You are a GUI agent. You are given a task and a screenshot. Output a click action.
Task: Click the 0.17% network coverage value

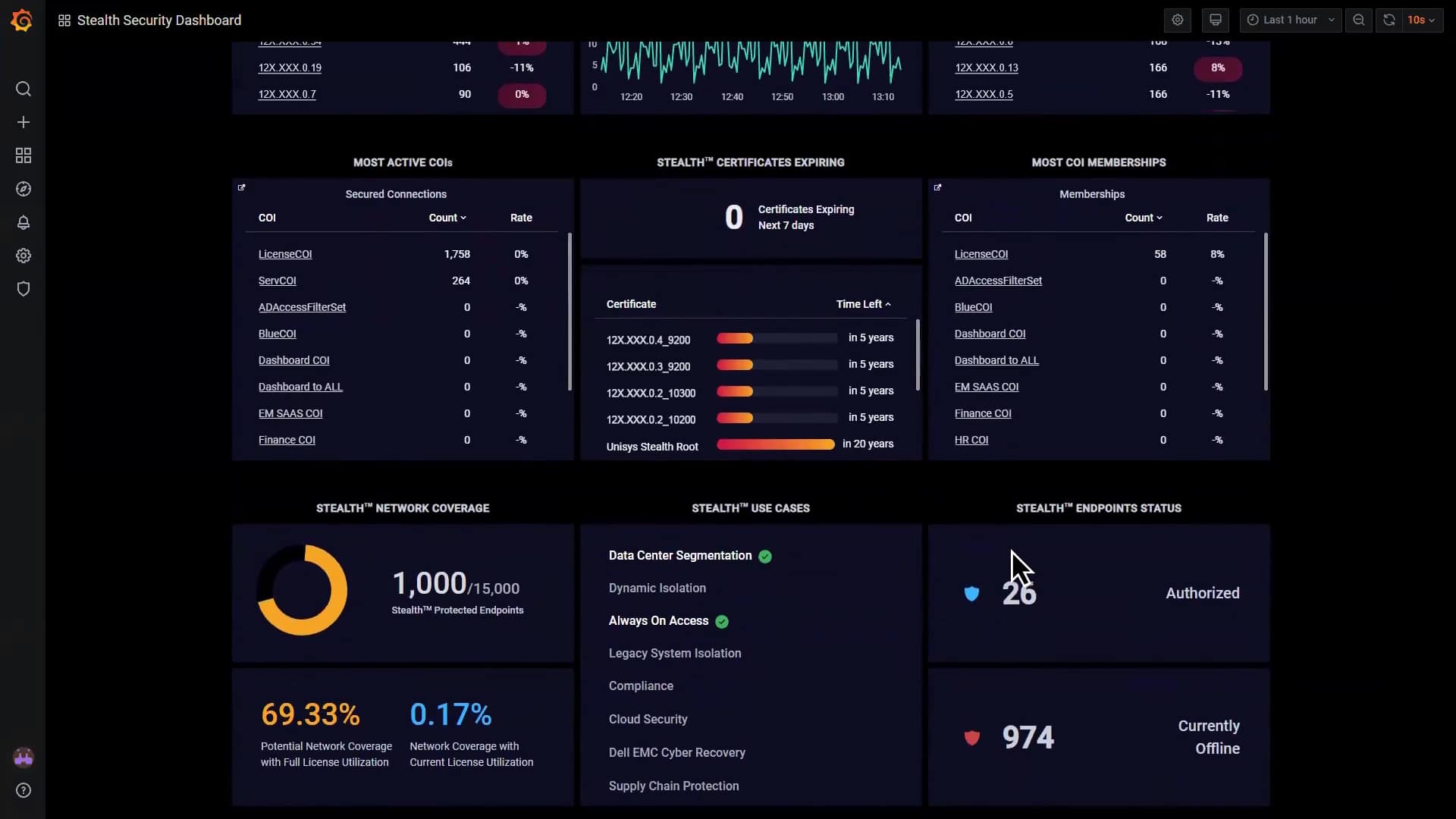(x=450, y=715)
